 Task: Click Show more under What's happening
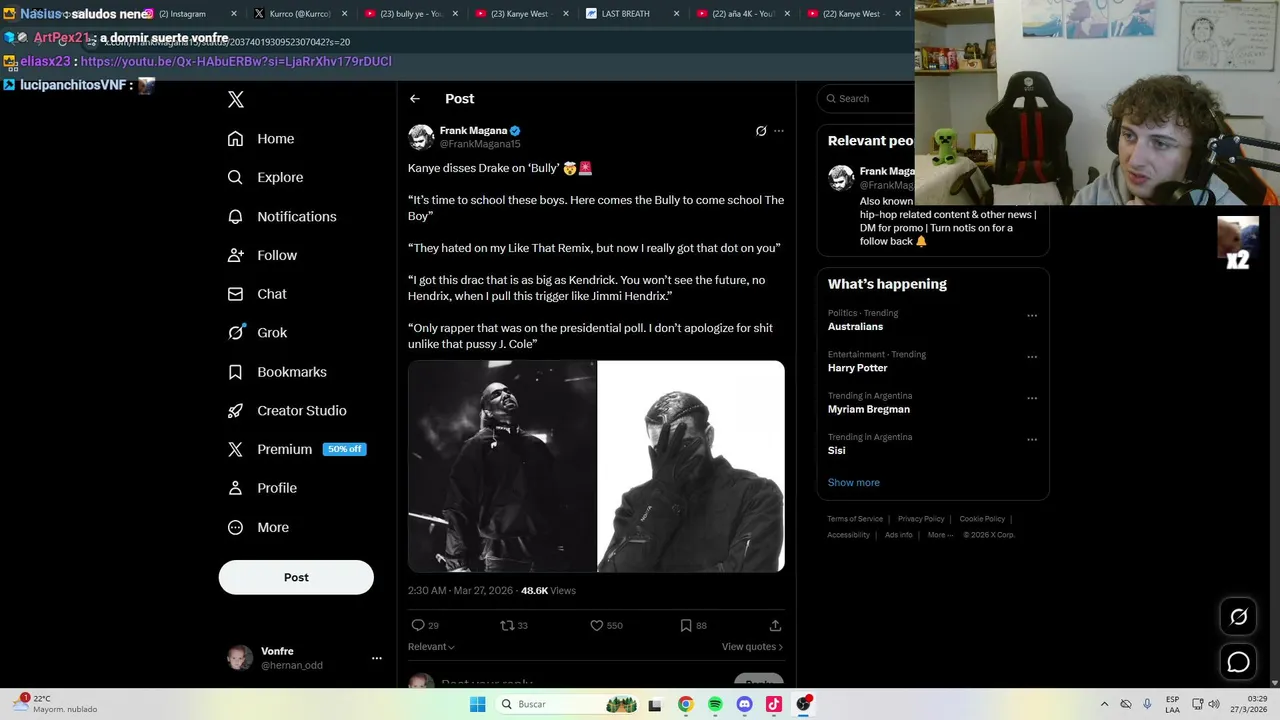coord(853,482)
